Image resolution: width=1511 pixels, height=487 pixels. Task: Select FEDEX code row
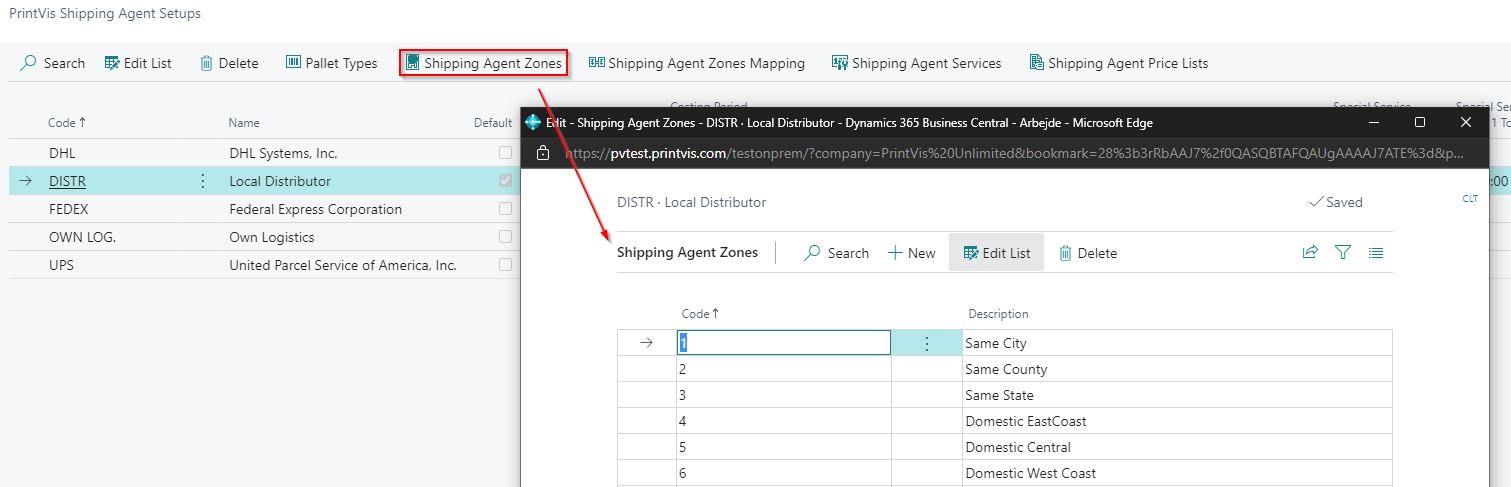pyautogui.click(x=69, y=209)
